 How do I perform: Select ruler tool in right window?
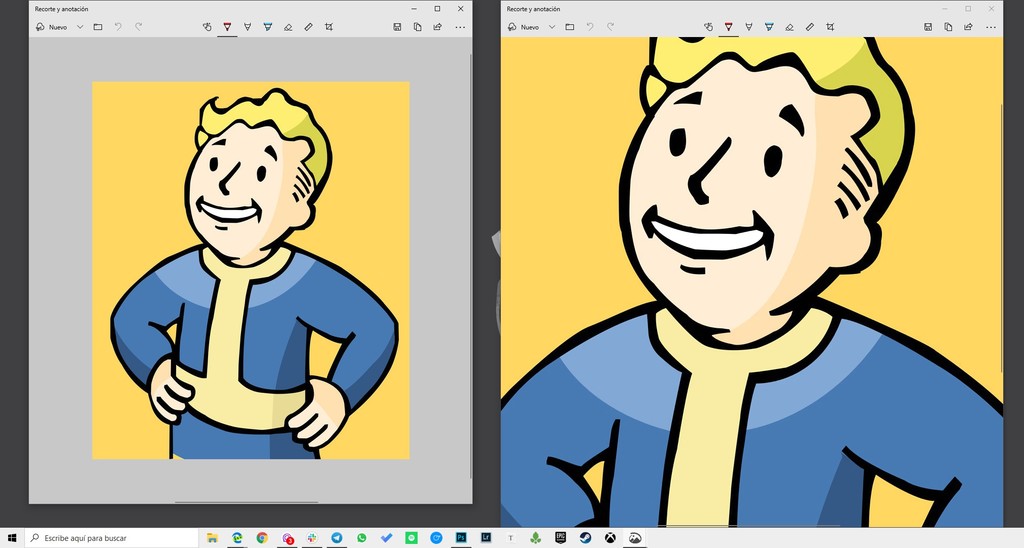coord(810,27)
